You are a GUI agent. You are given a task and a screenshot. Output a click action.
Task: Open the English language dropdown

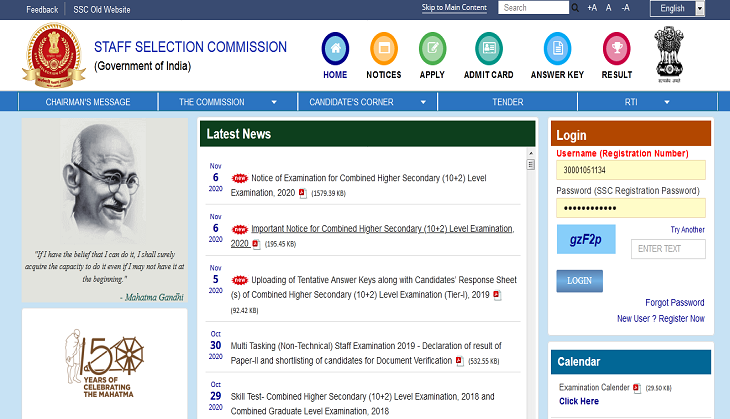(x=677, y=8)
